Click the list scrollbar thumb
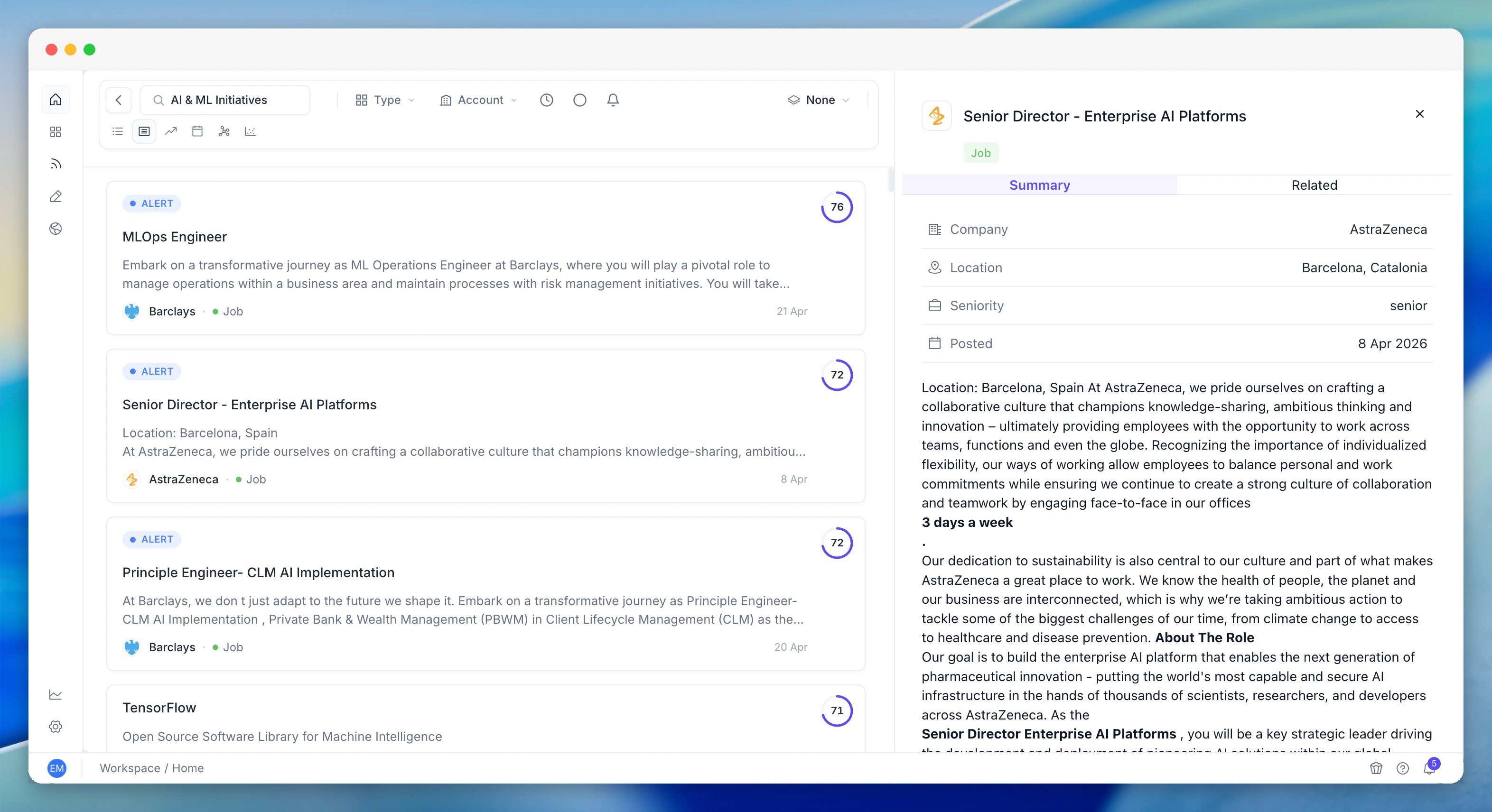 pyautogui.click(x=891, y=180)
